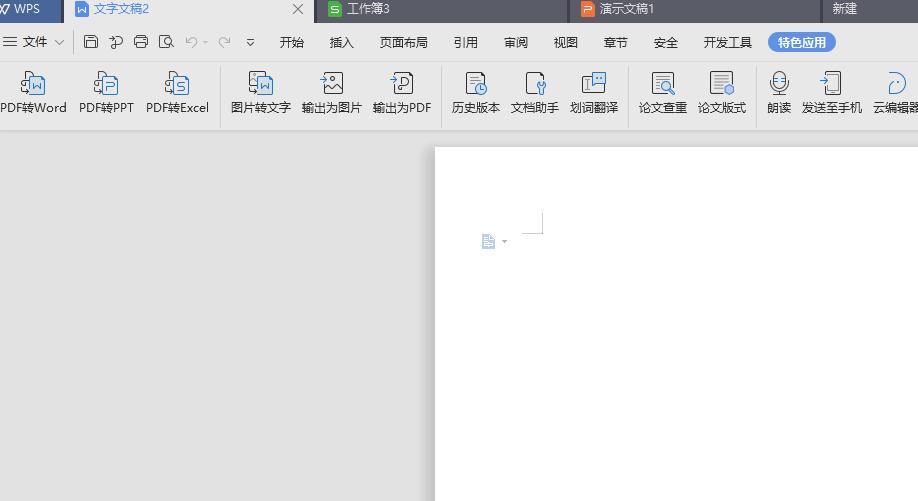
Task: Click the redo arrow
Action: [224, 42]
